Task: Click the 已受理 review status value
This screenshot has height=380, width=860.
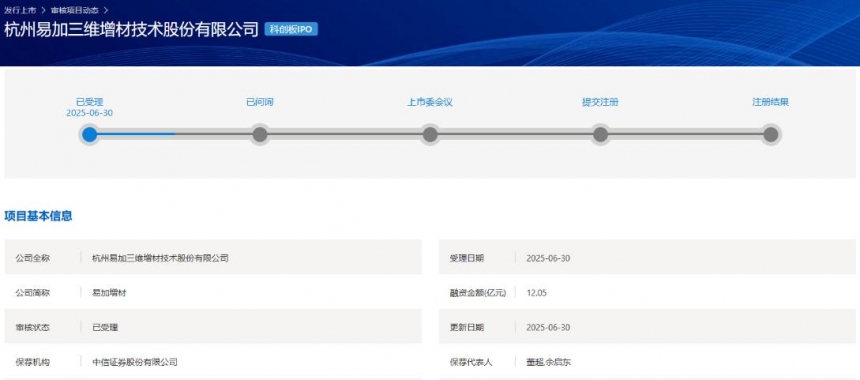Action: 105,327
